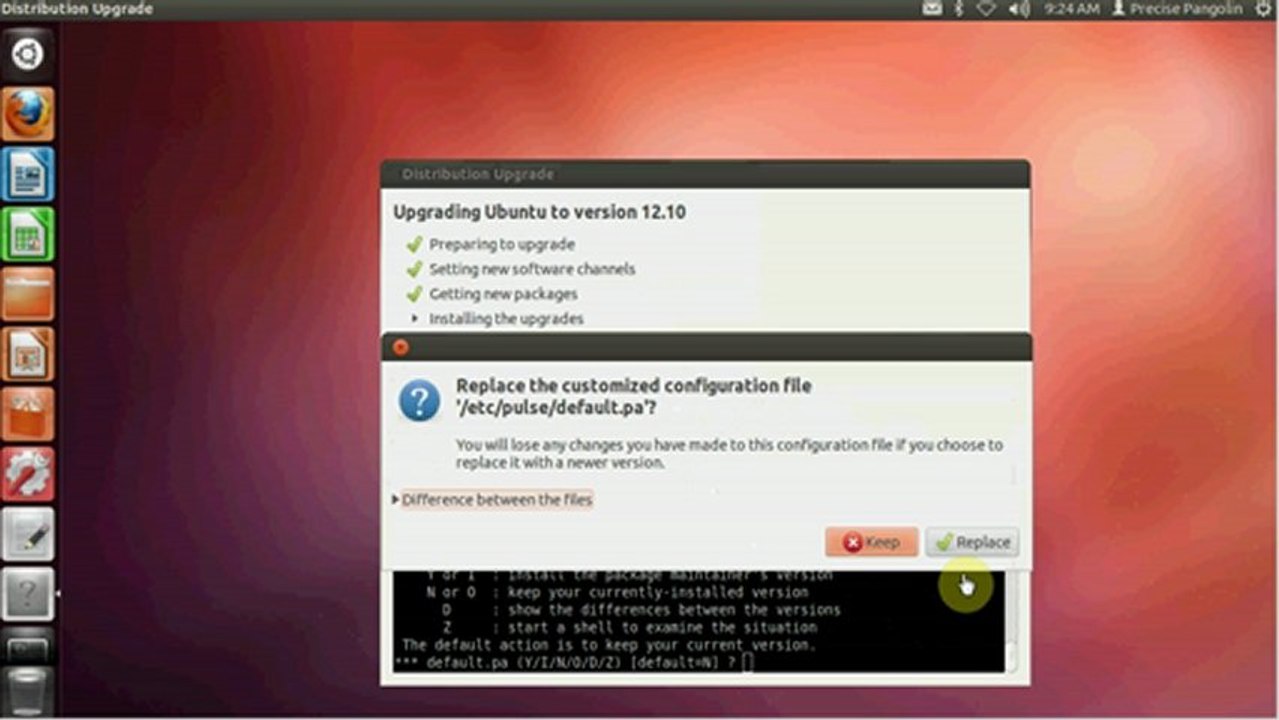This screenshot has width=1279, height=720.
Task: Open LibreOffice Calc from the launcher
Action: point(27,234)
